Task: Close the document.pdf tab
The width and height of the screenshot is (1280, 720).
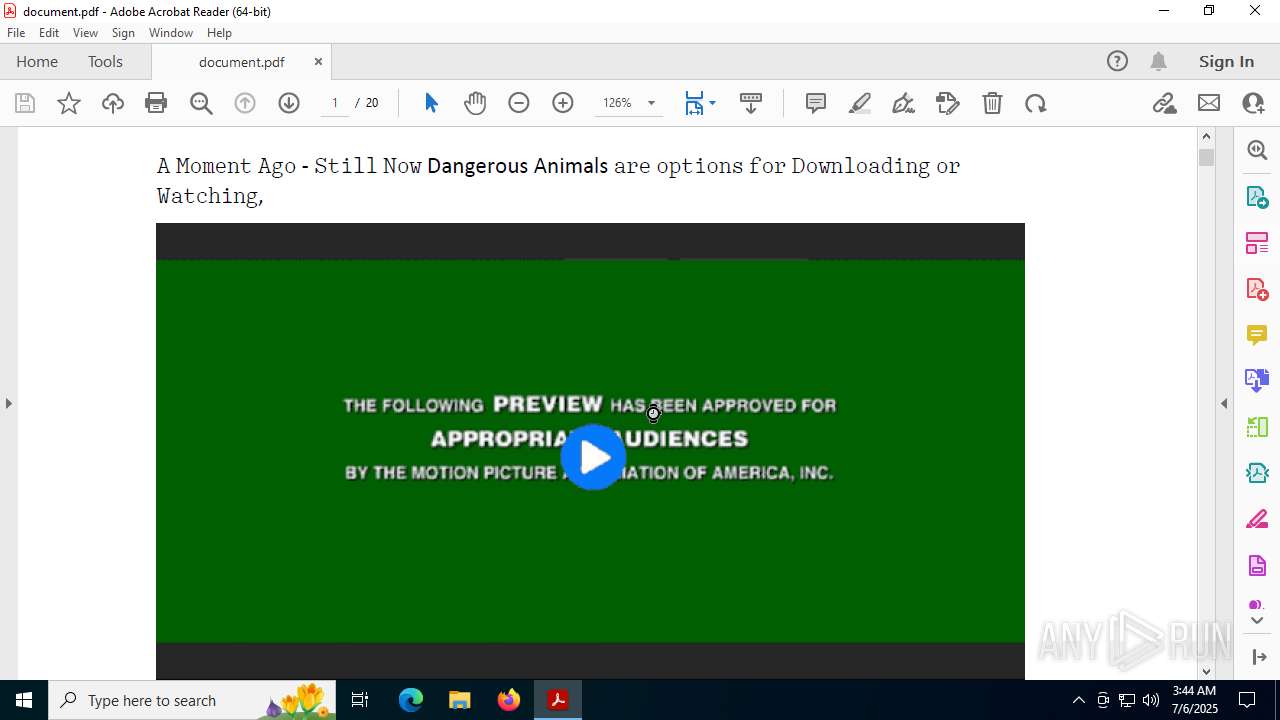Action: pyautogui.click(x=318, y=62)
